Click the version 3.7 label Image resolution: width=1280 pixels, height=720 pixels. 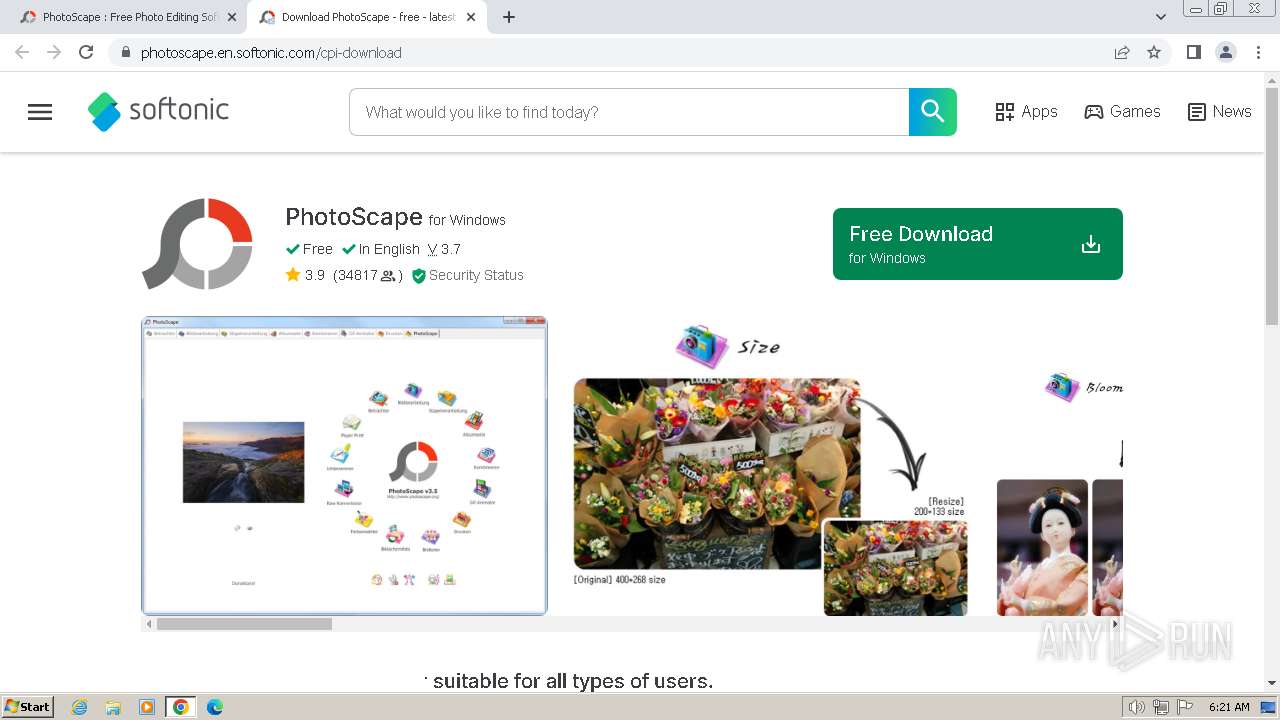pyautogui.click(x=444, y=249)
